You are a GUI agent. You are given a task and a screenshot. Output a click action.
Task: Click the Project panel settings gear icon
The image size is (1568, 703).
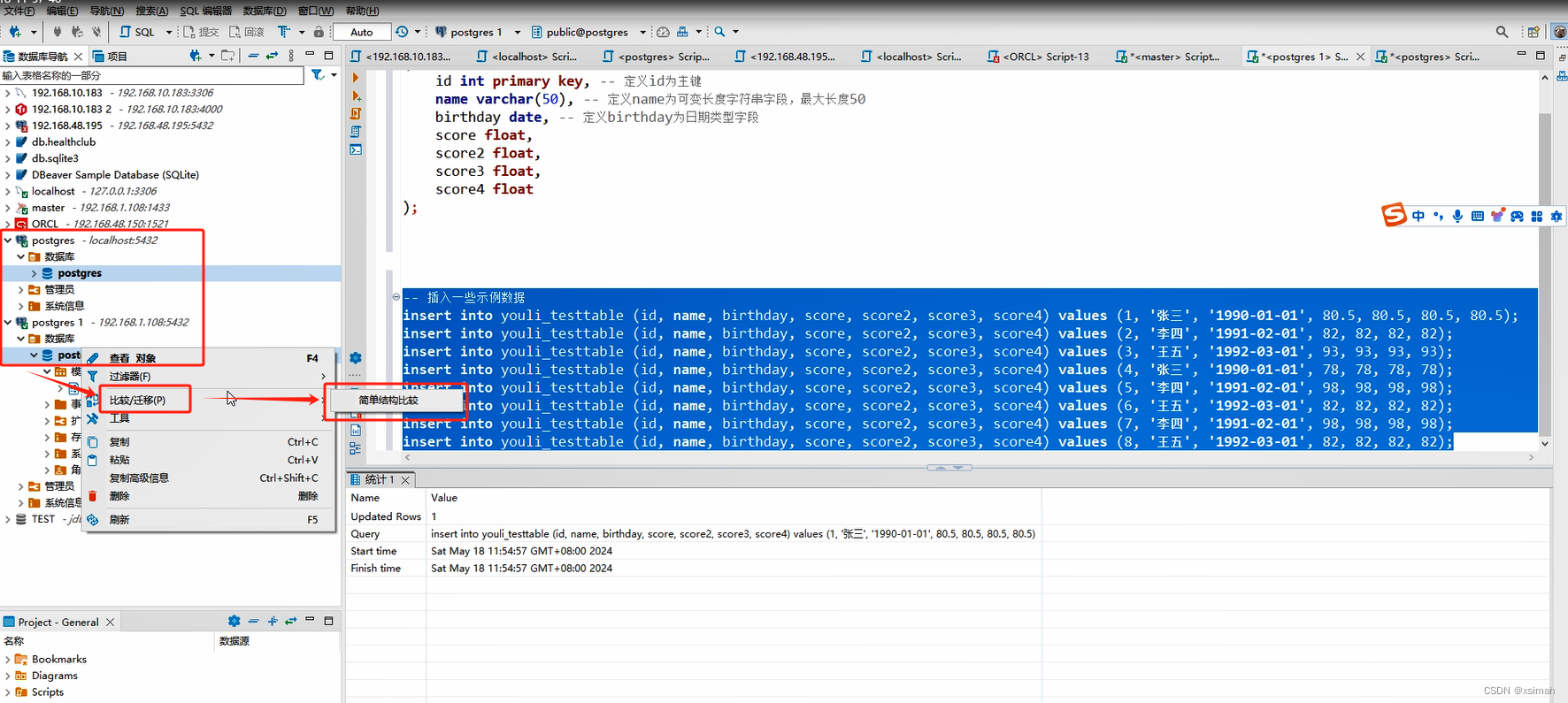234,622
